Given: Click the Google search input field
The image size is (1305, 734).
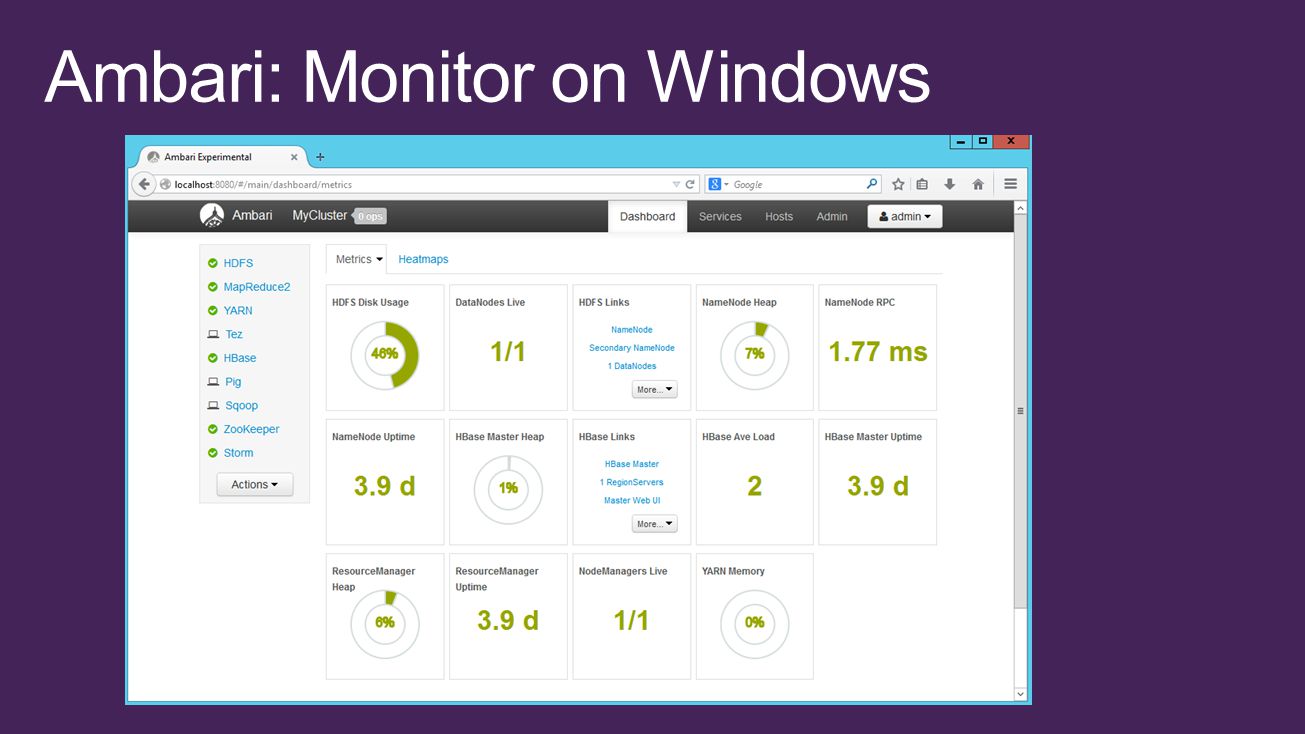Looking at the screenshot, I should 797,184.
